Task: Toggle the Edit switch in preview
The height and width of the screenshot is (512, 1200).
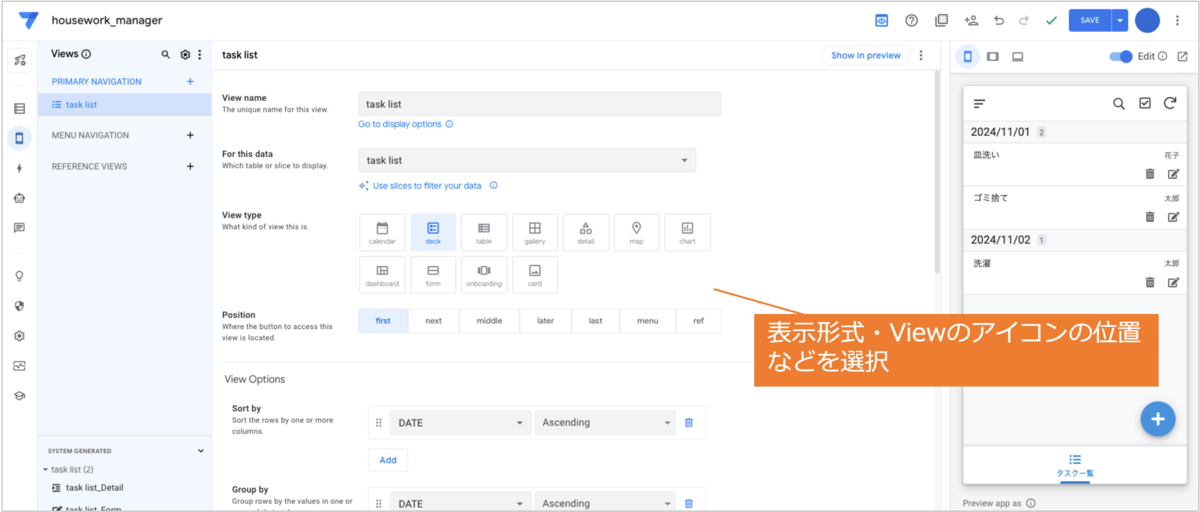Action: (1121, 56)
